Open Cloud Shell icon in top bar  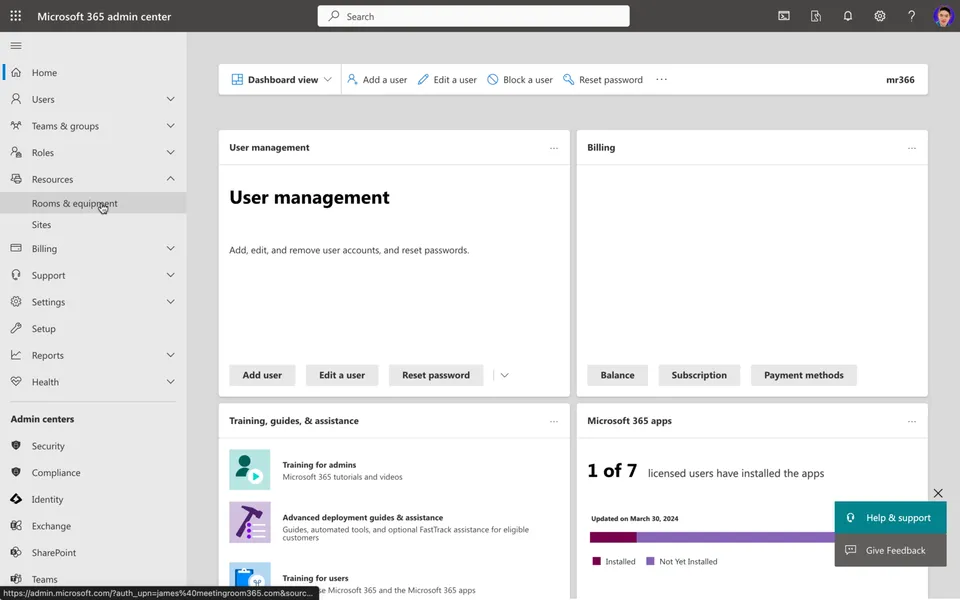click(x=784, y=16)
